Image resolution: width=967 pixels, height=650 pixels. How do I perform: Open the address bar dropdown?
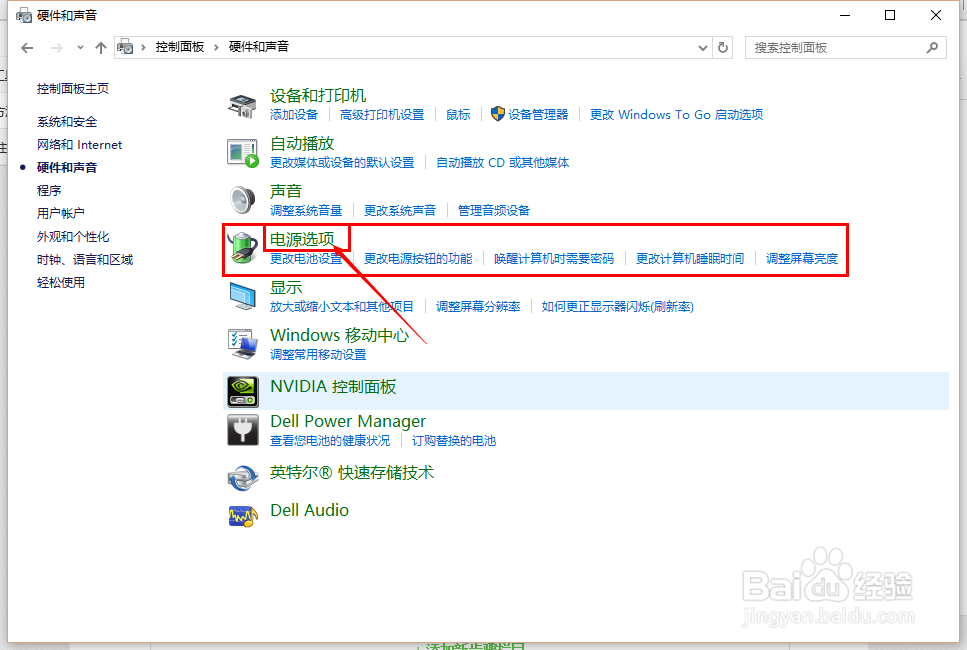tap(703, 47)
